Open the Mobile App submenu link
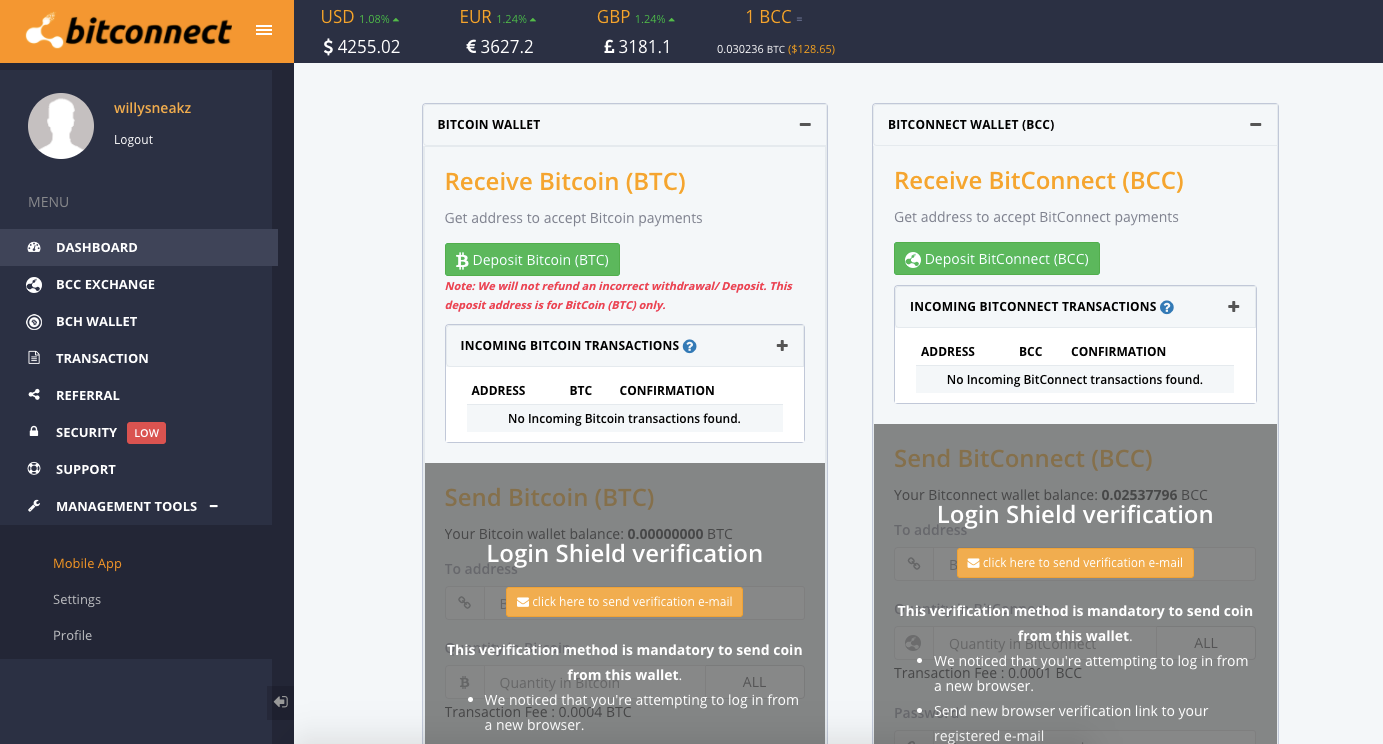The width and height of the screenshot is (1383, 744). click(87, 563)
